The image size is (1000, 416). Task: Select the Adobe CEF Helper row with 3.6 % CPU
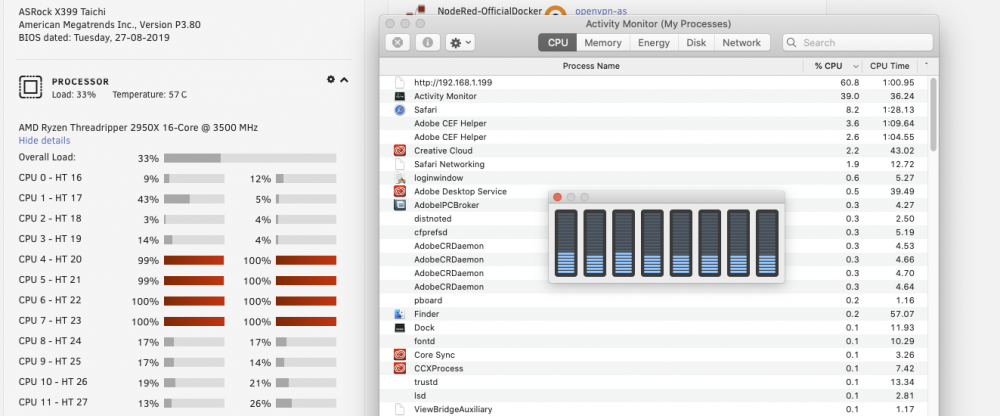click(x=654, y=123)
